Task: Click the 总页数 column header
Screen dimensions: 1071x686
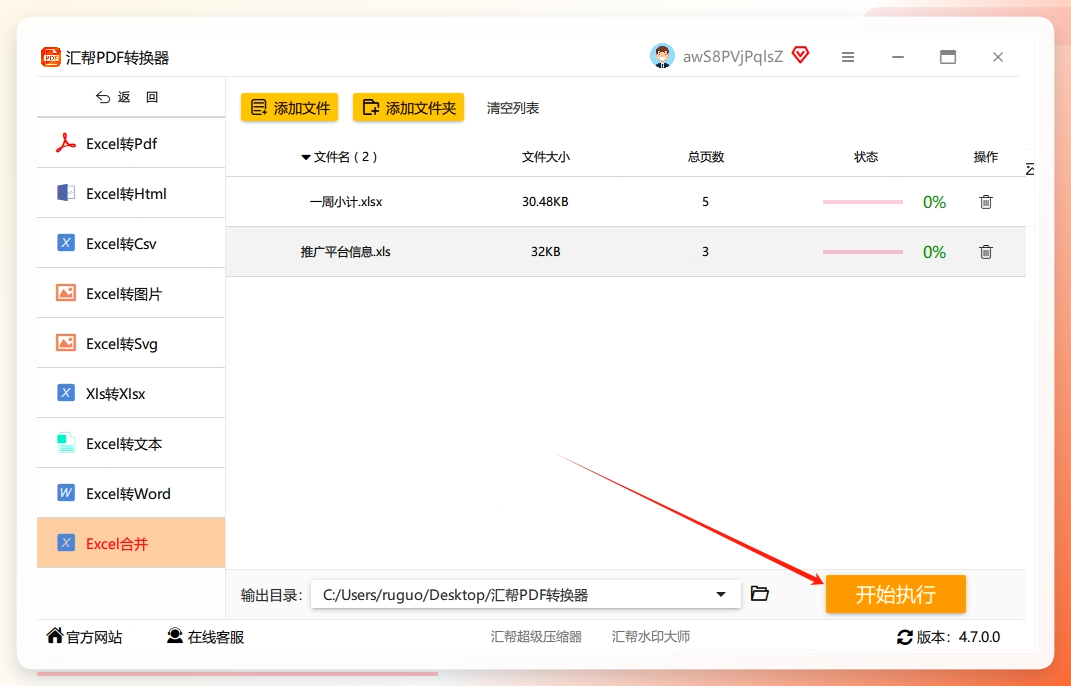Action: (706, 157)
